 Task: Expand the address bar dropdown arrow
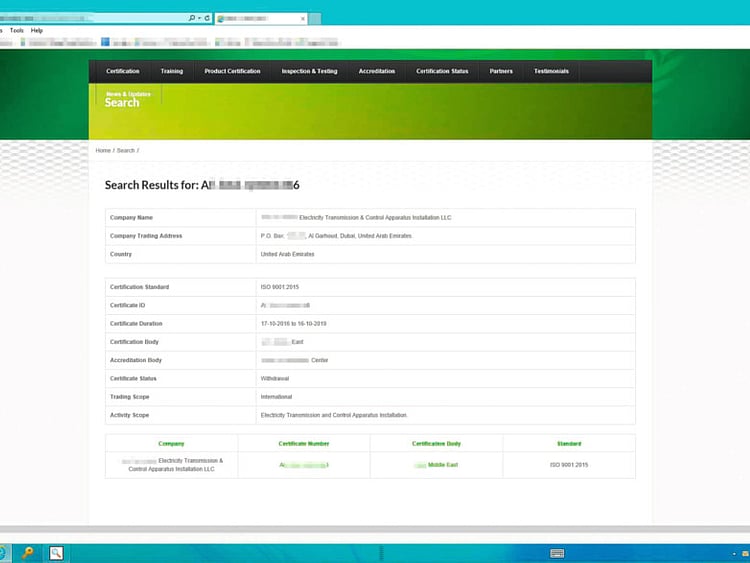tap(199, 18)
